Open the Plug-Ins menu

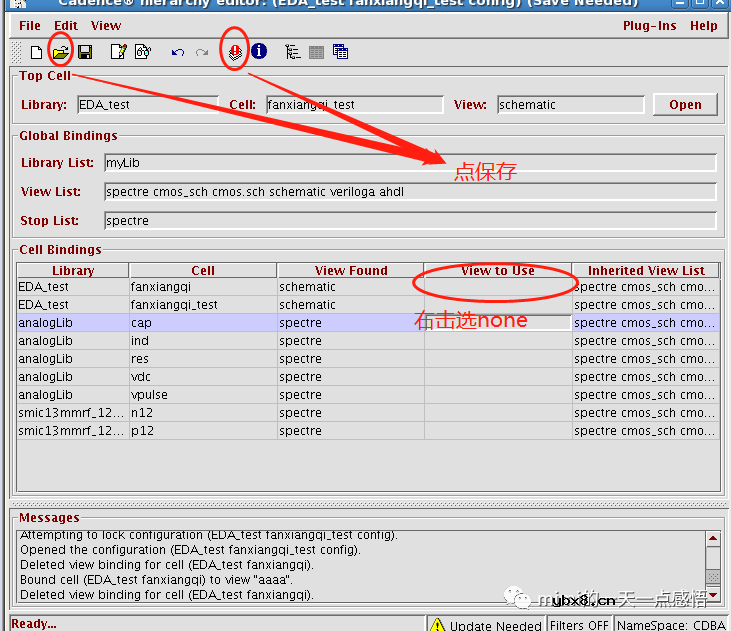(x=649, y=26)
